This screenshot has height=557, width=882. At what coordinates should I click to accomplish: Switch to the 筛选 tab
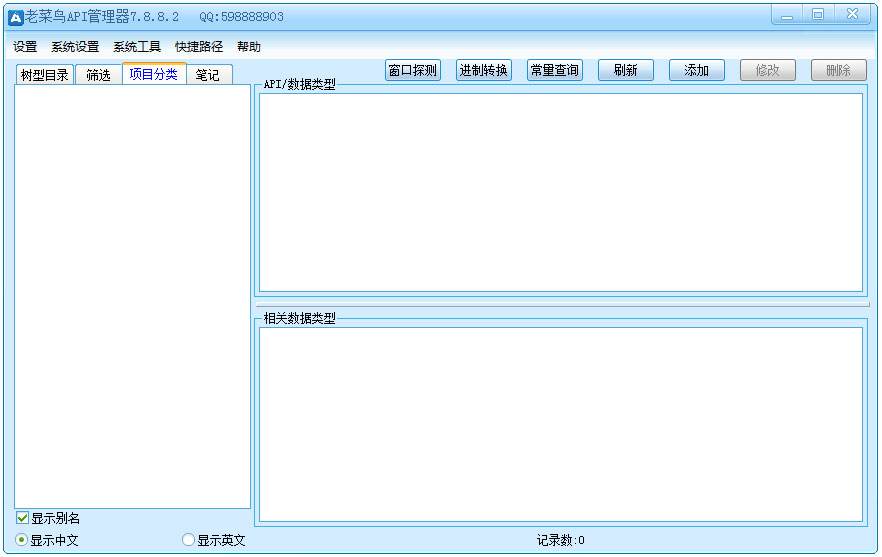pyautogui.click(x=98, y=75)
